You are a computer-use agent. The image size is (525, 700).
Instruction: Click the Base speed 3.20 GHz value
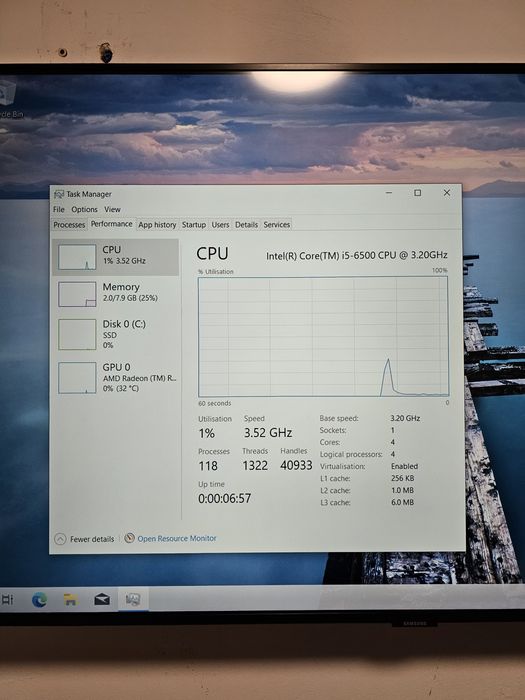coord(405,418)
